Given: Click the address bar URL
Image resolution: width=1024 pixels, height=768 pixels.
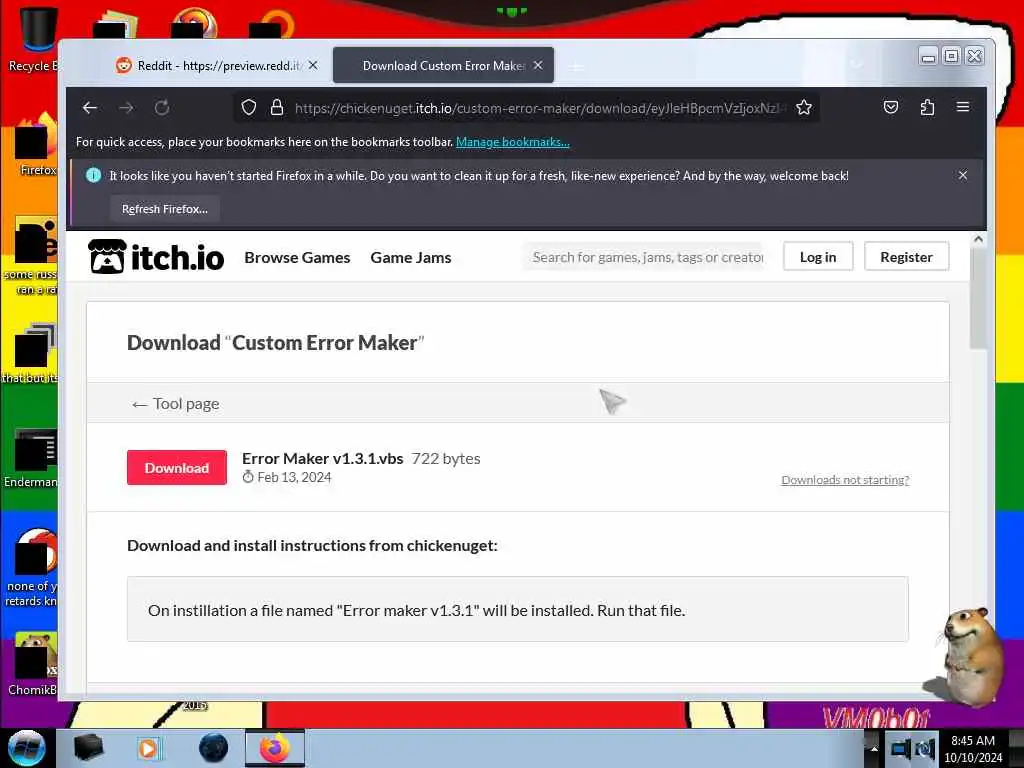Looking at the screenshot, I should tap(539, 108).
